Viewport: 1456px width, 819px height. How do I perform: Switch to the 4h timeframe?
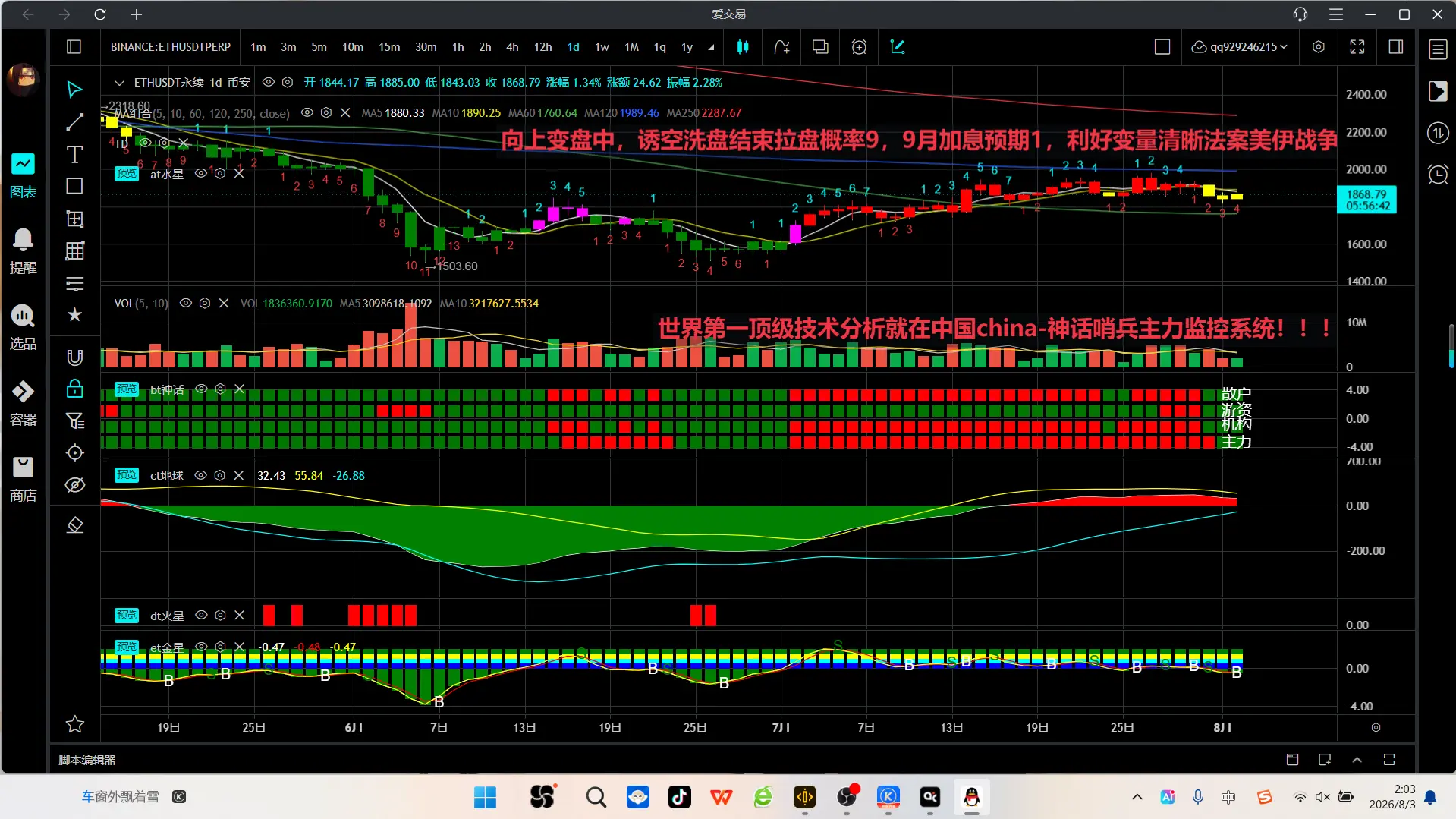pos(512,47)
